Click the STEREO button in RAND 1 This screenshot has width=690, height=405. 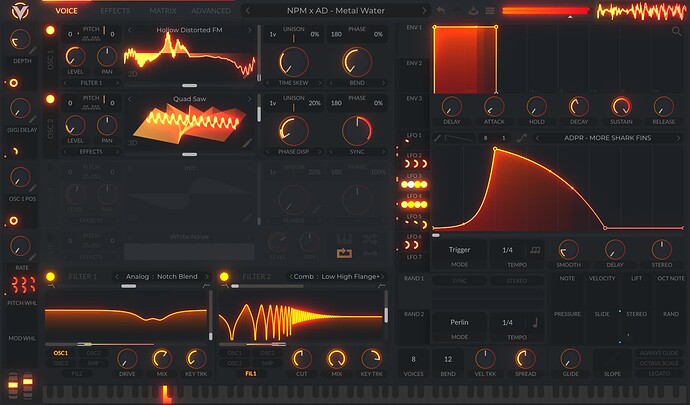517,281
